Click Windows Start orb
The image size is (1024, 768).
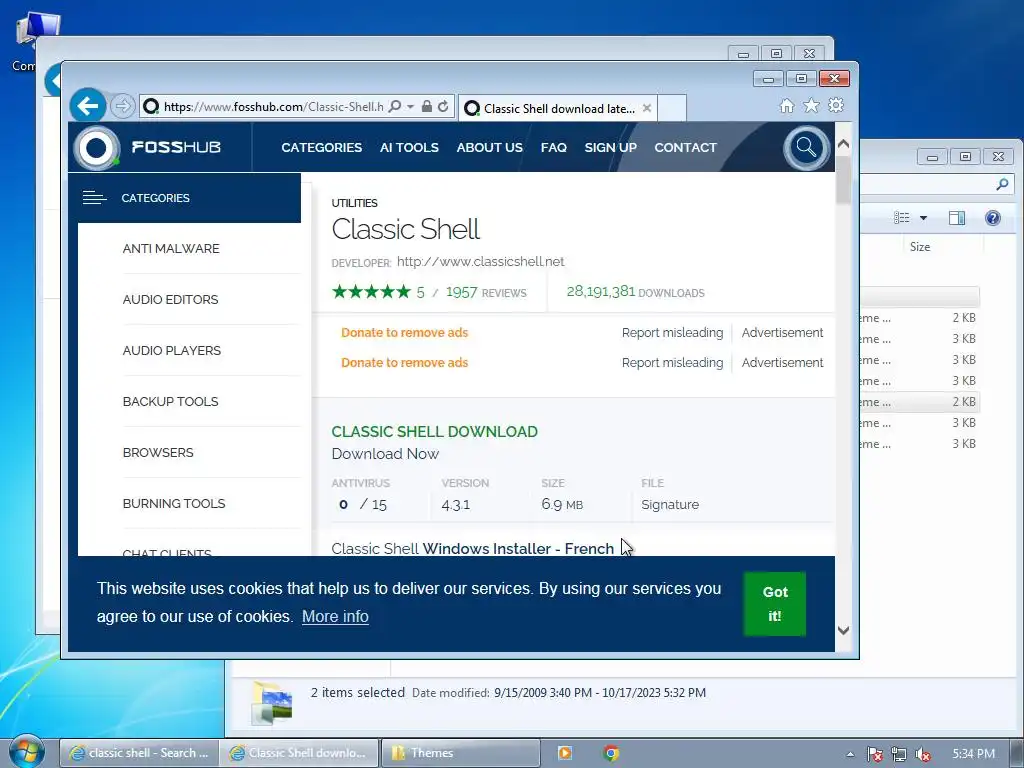point(25,752)
